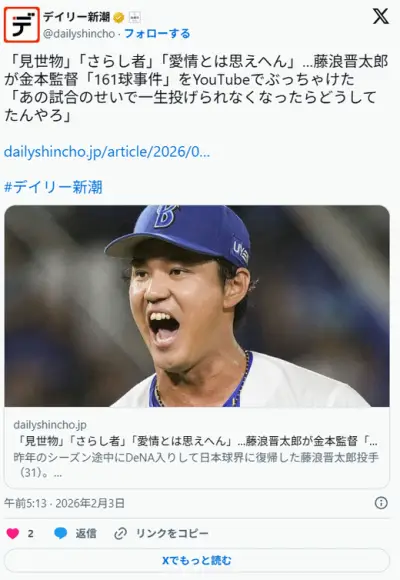Open the @dailyshincho handle
Screen dimensions: 400x580
point(79,34)
